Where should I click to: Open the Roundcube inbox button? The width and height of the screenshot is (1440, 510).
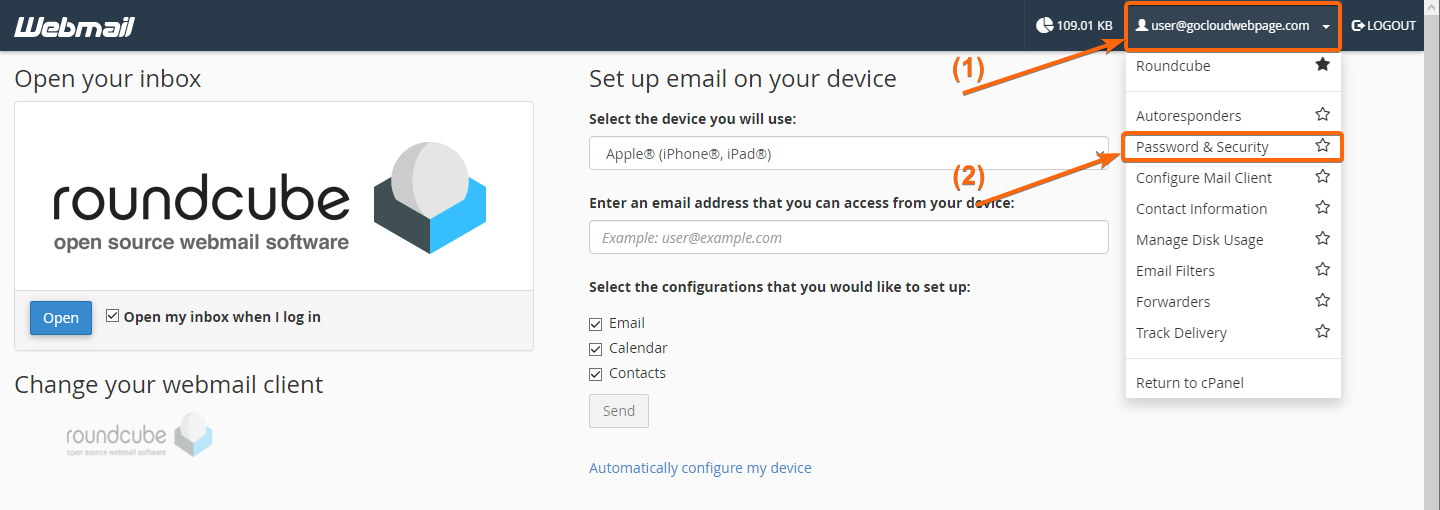click(x=61, y=318)
